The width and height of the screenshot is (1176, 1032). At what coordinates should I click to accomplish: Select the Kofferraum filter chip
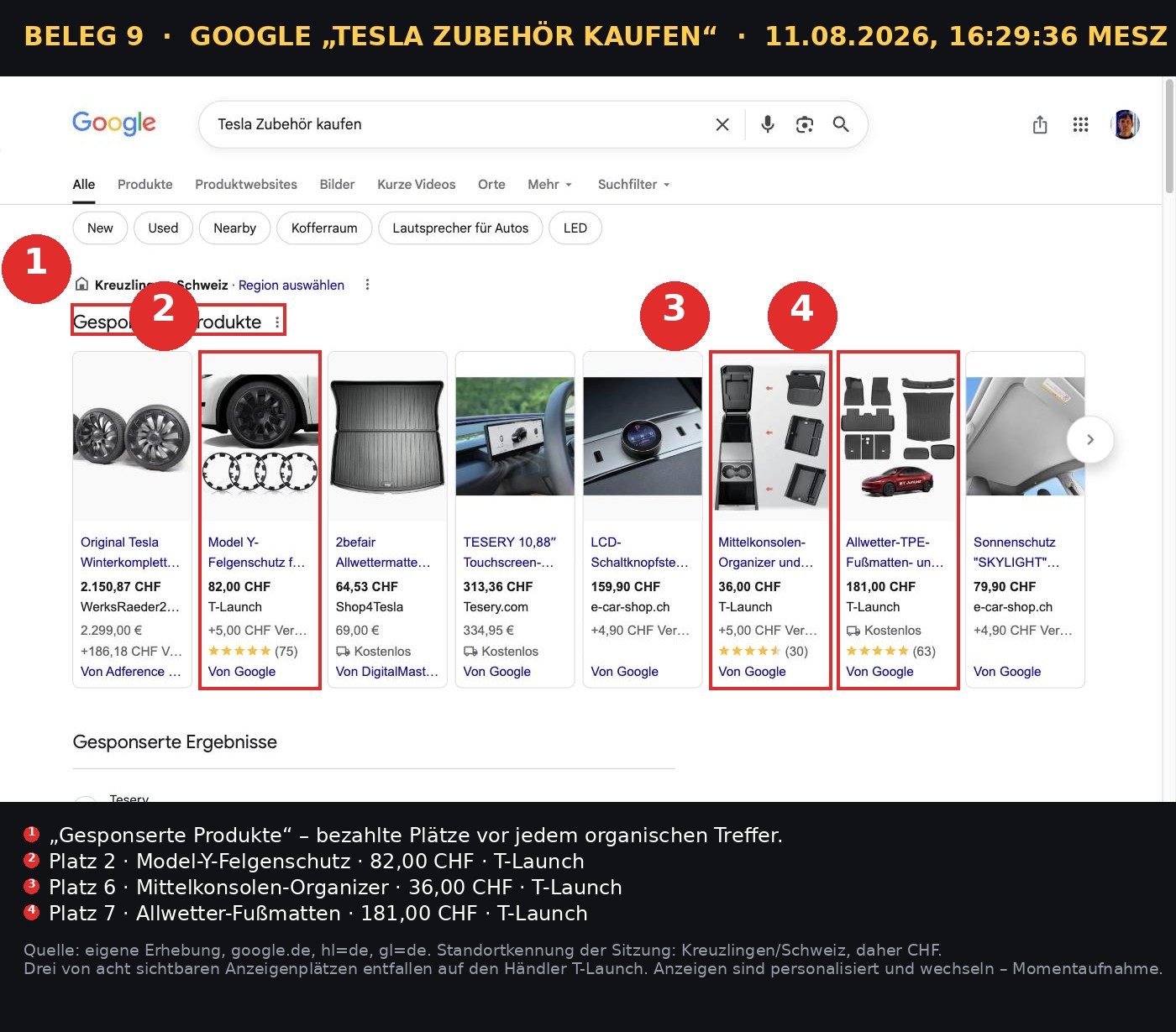[x=324, y=228]
